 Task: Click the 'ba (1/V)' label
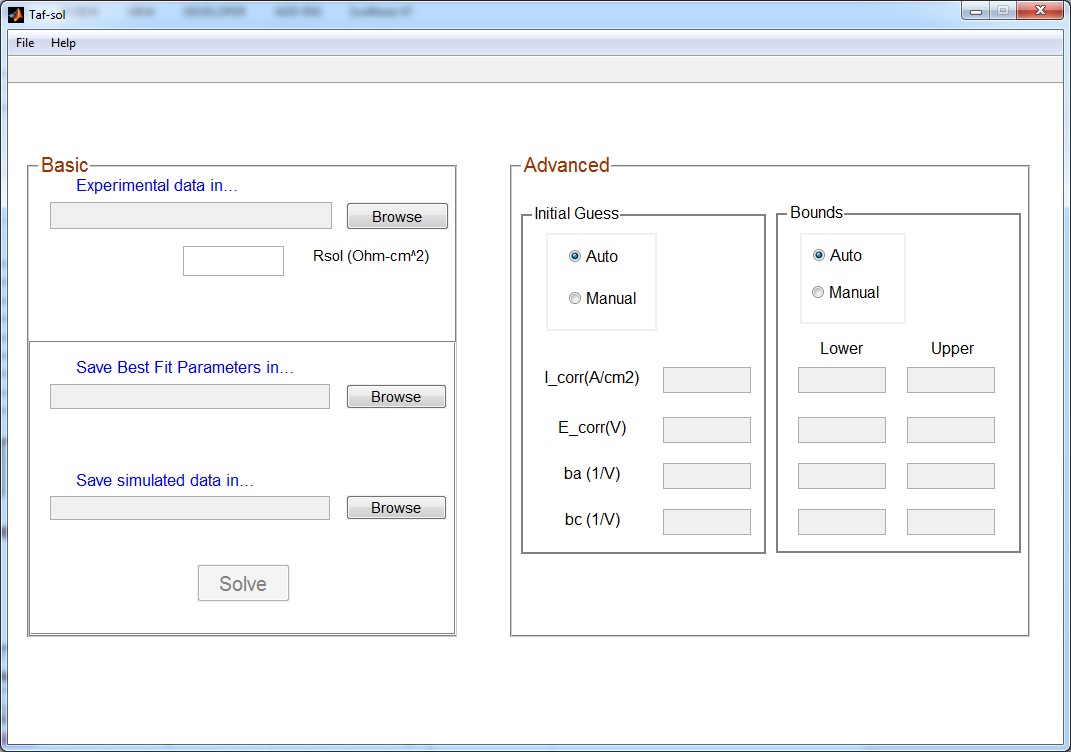pyautogui.click(x=592, y=473)
